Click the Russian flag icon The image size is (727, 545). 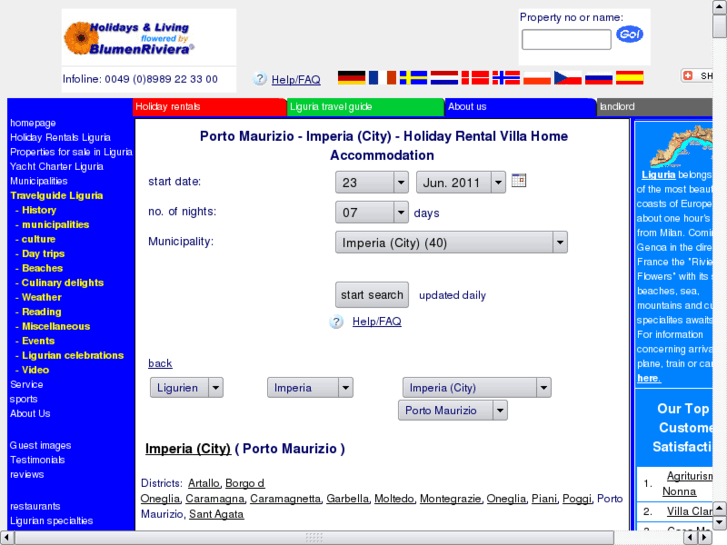599,77
